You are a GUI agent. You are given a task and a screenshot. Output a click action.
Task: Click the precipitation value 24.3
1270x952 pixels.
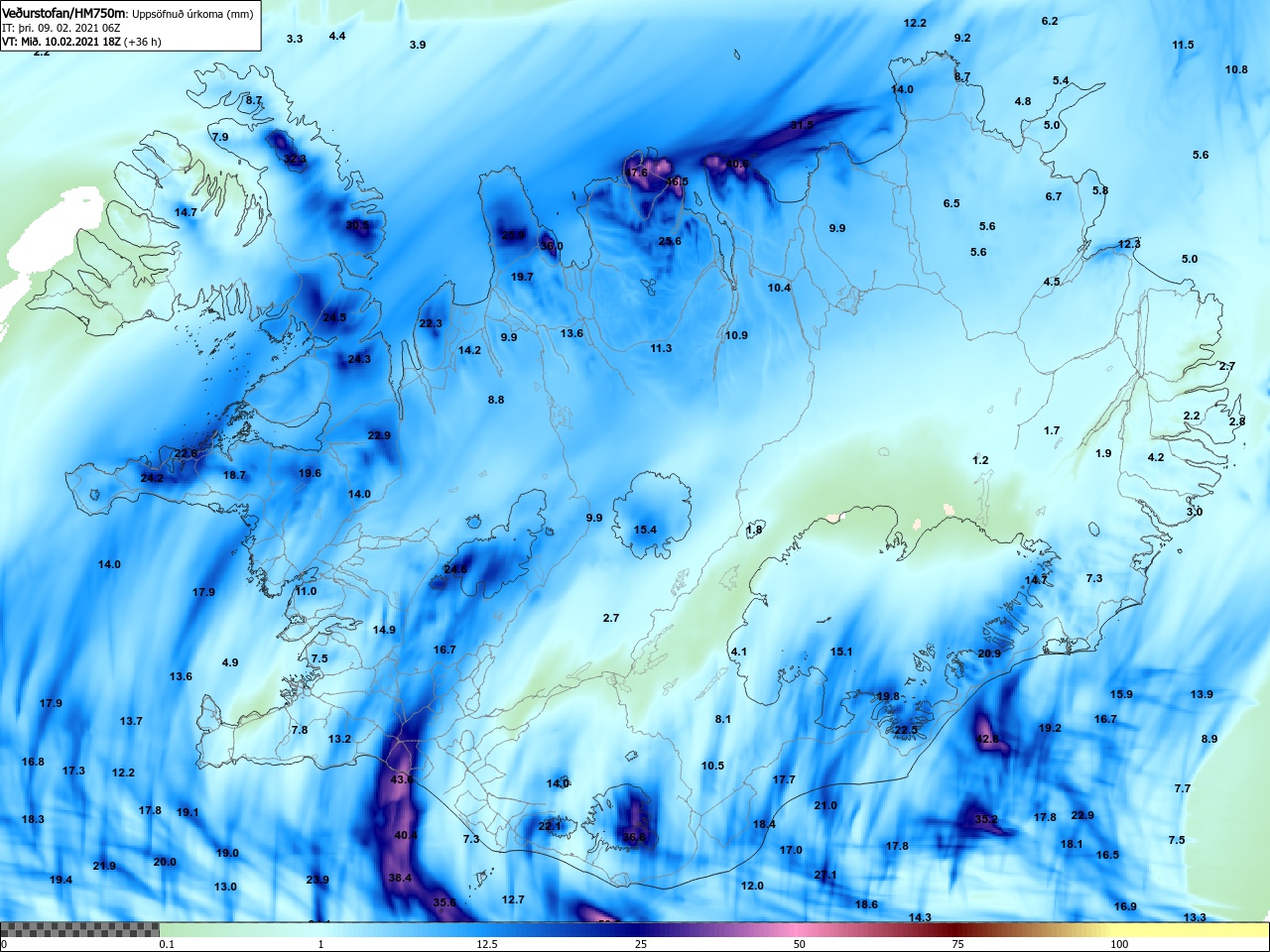359,359
